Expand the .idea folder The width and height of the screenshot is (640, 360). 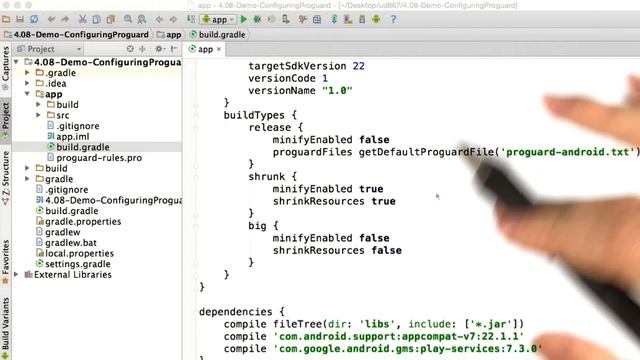(27, 83)
